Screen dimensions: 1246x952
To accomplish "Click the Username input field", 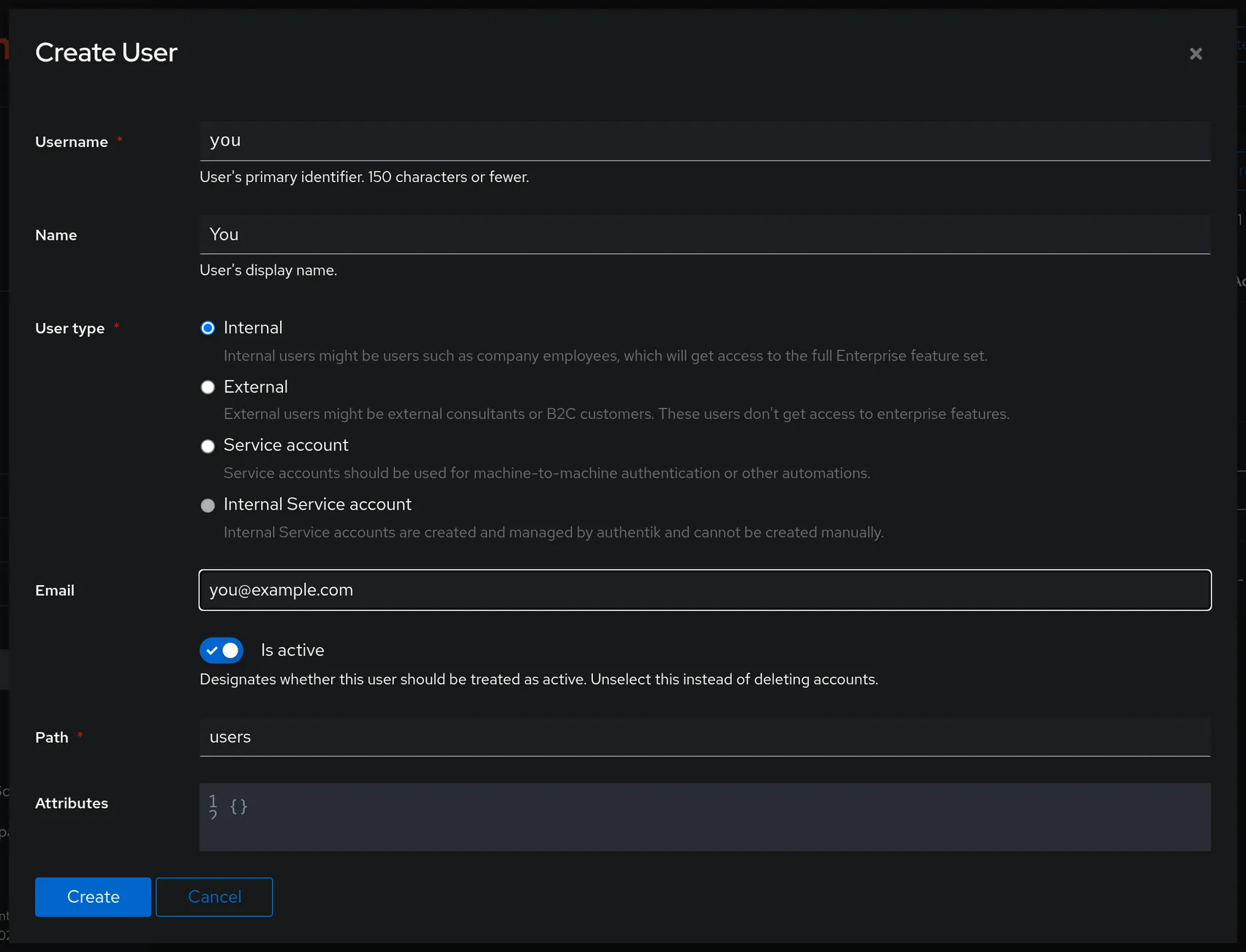I will click(x=705, y=141).
